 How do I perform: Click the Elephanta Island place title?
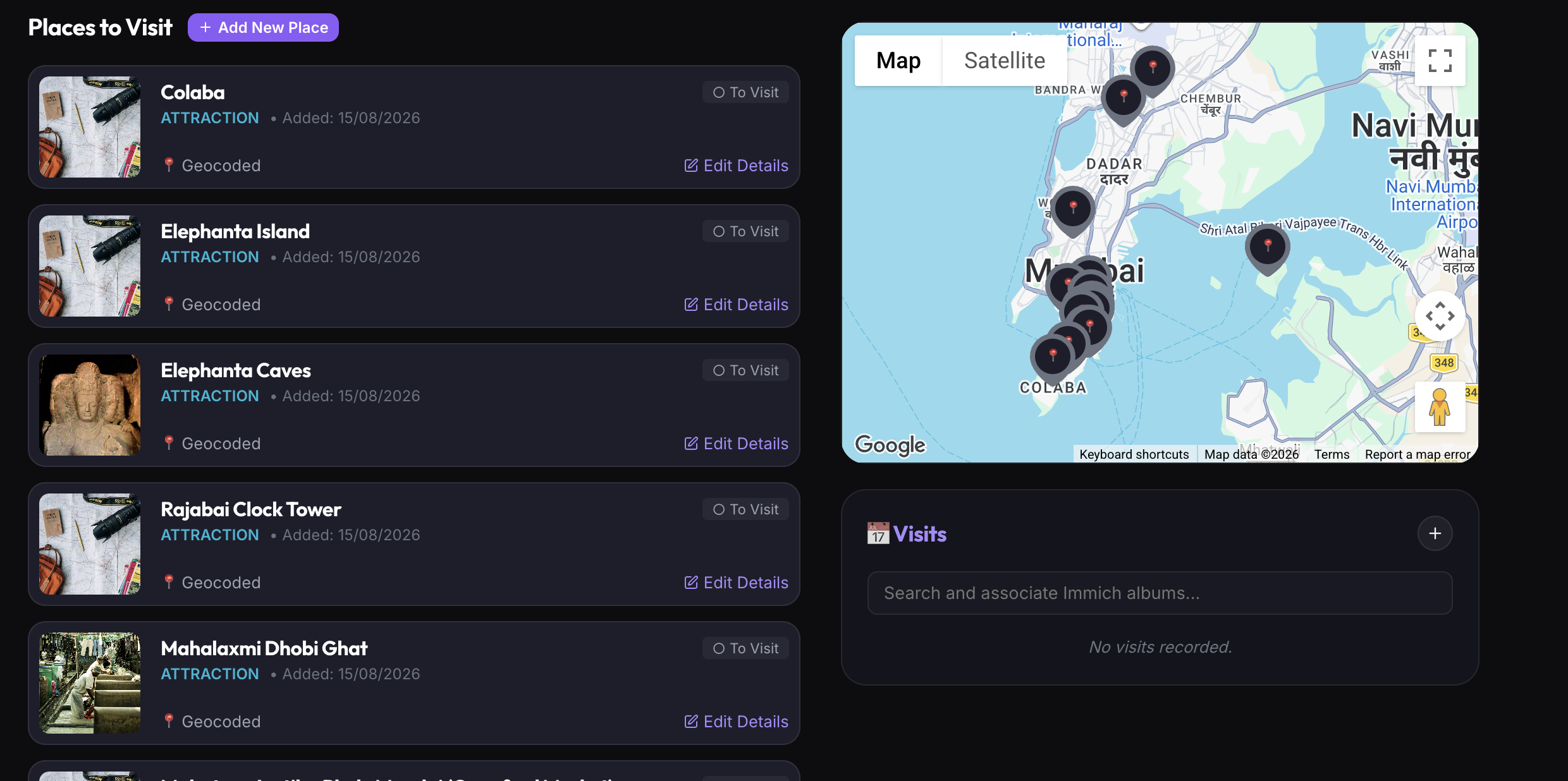point(235,231)
